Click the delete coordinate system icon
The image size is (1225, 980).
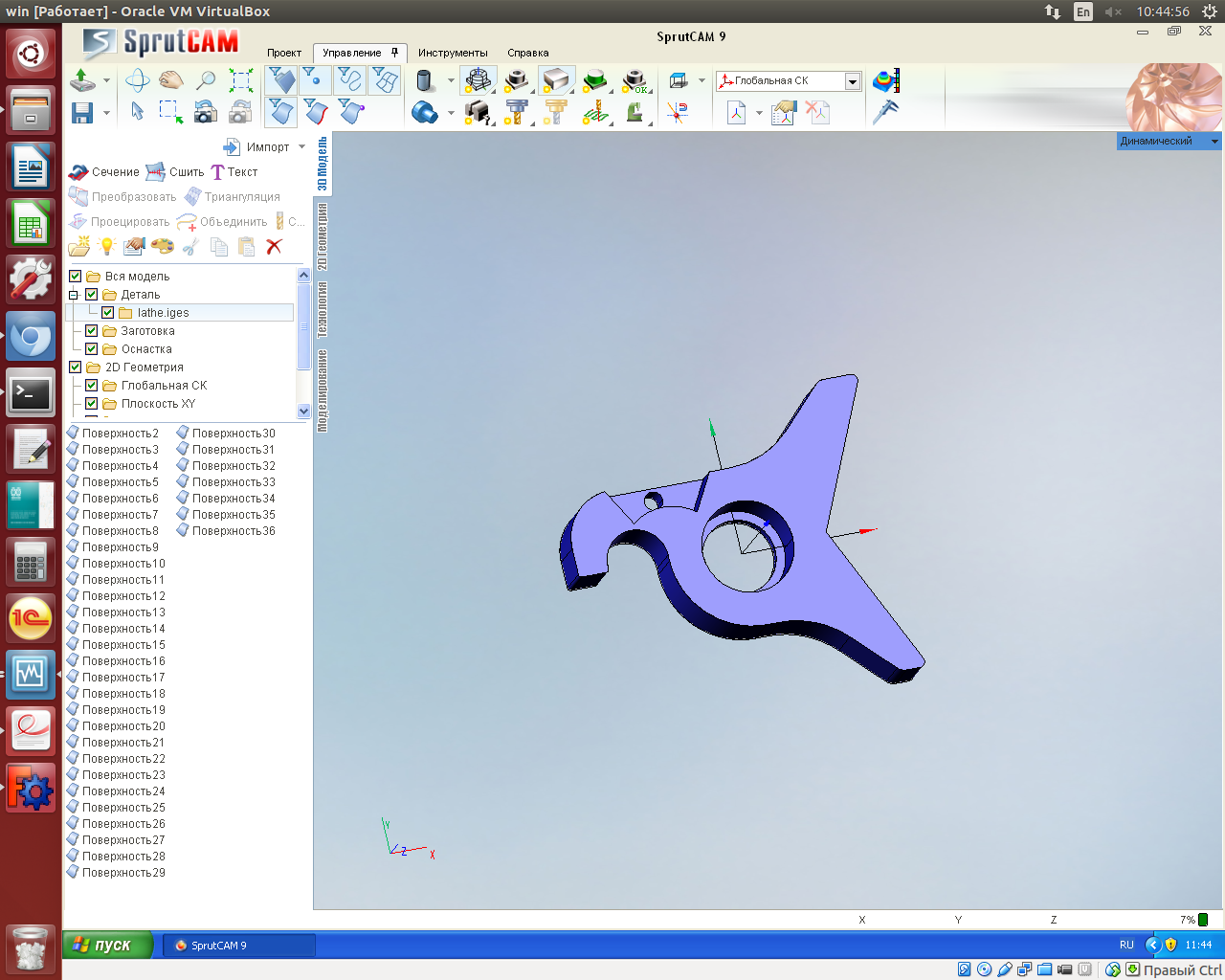(817, 112)
